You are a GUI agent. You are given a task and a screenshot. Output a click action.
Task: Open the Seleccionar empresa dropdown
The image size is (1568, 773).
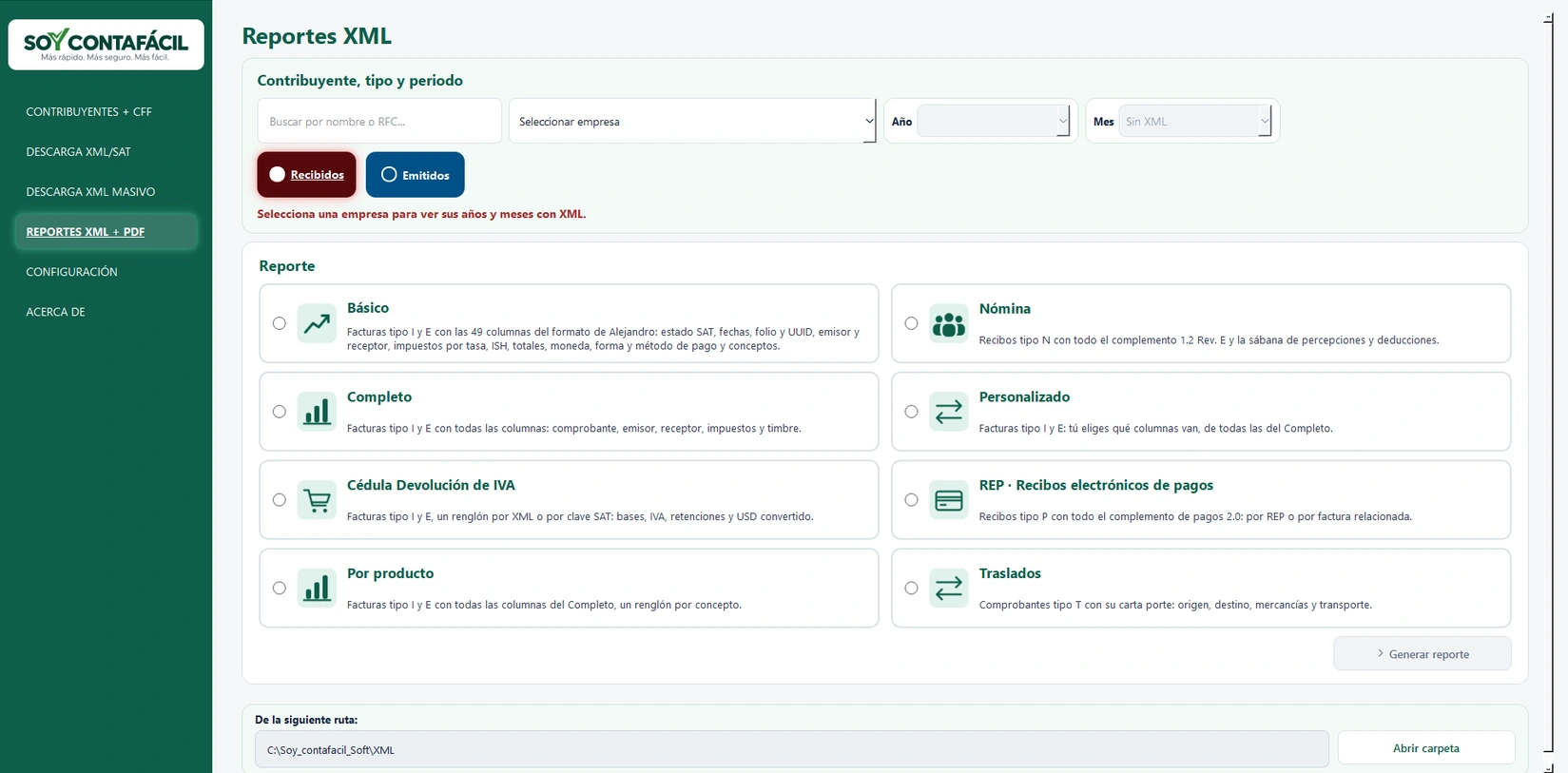pos(692,122)
